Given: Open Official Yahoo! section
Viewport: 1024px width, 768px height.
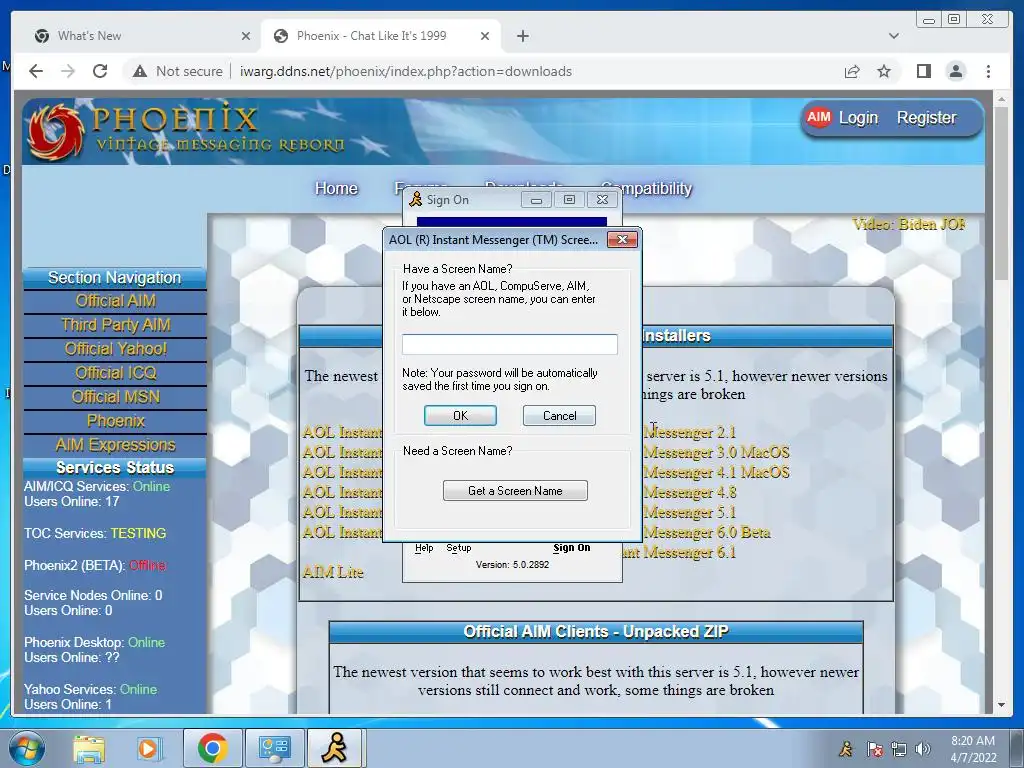Looking at the screenshot, I should (x=115, y=349).
